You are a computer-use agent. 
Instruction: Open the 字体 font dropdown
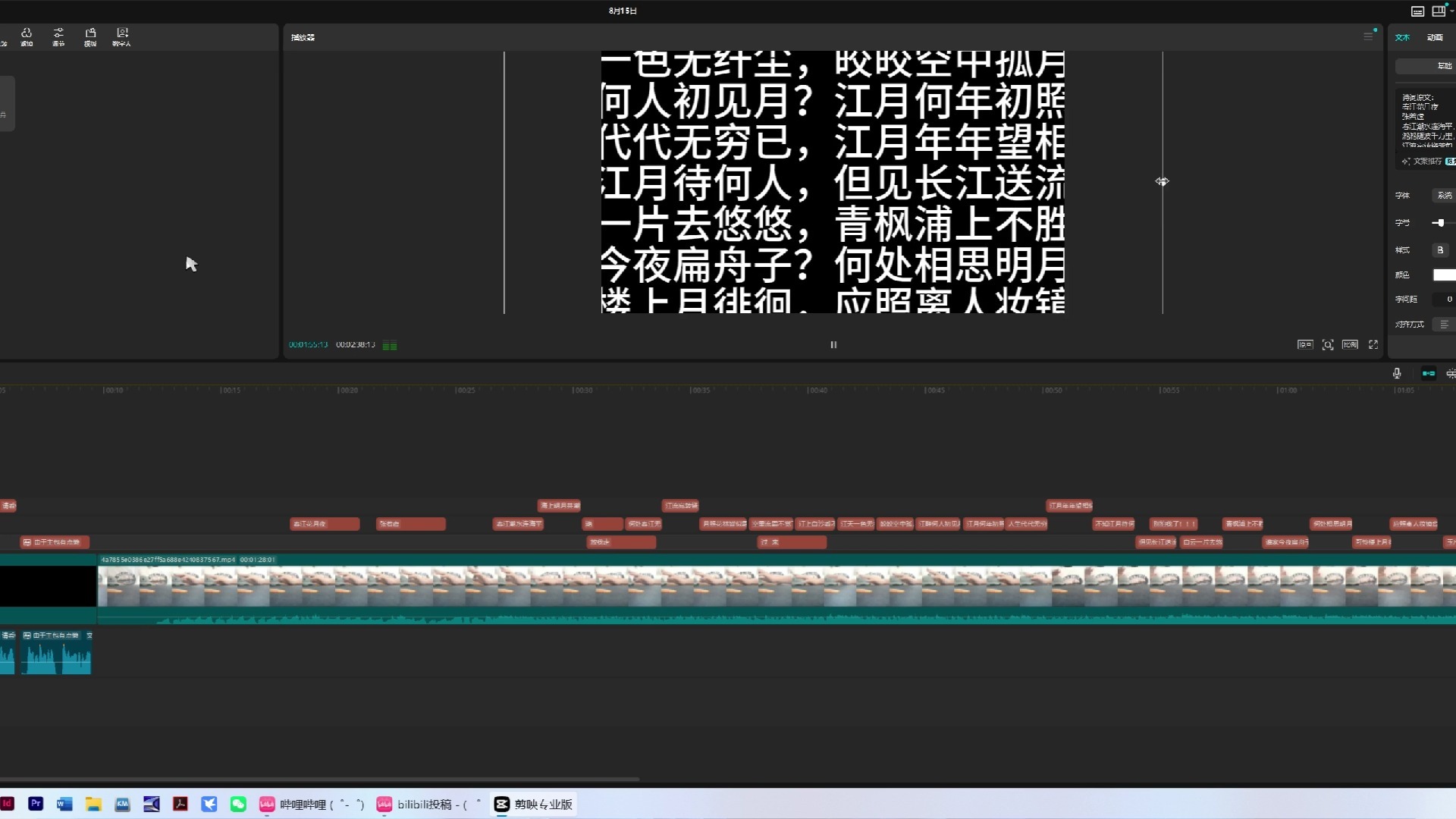[1444, 196]
